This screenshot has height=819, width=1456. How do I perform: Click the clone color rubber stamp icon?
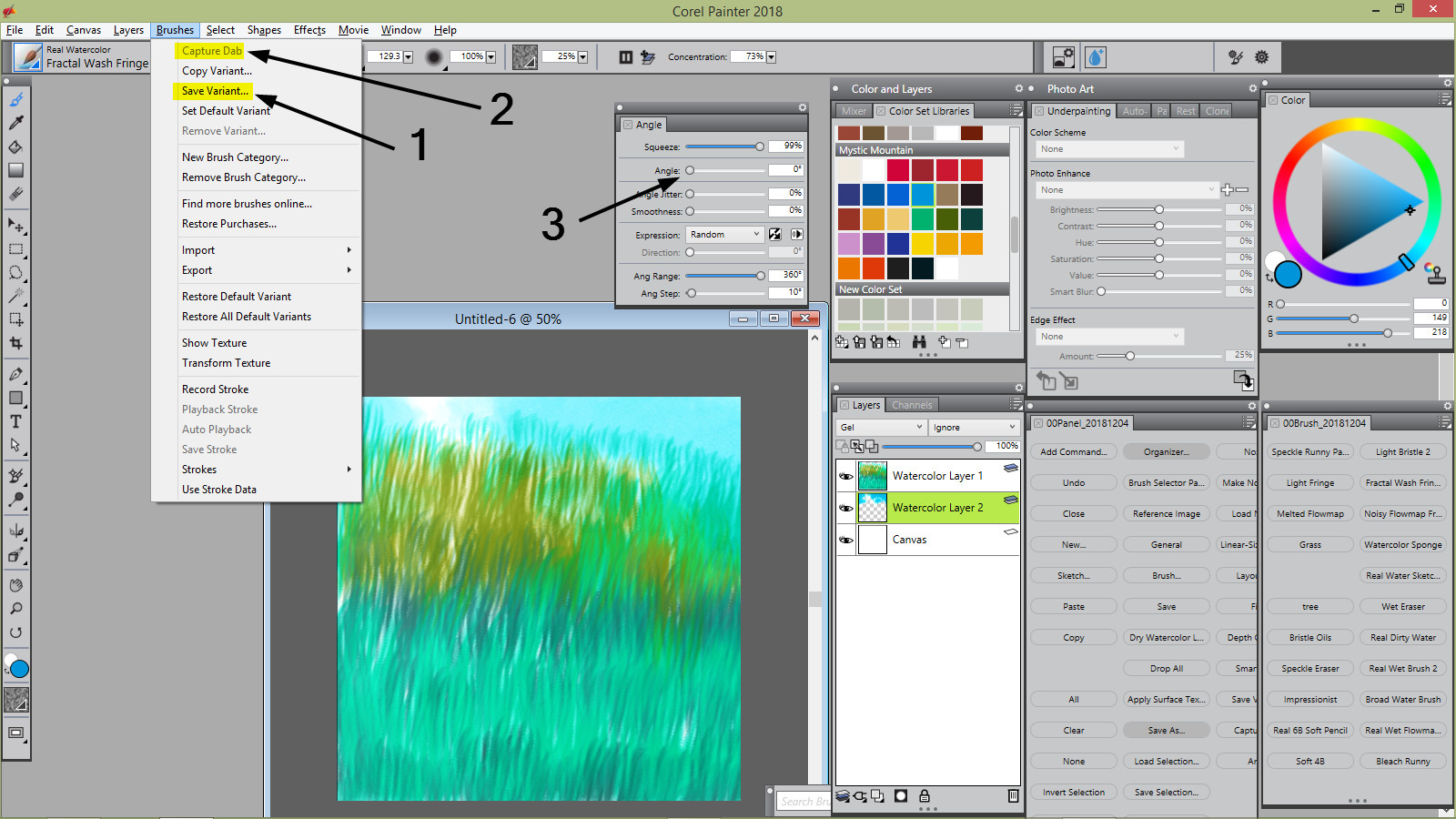pos(1434,273)
